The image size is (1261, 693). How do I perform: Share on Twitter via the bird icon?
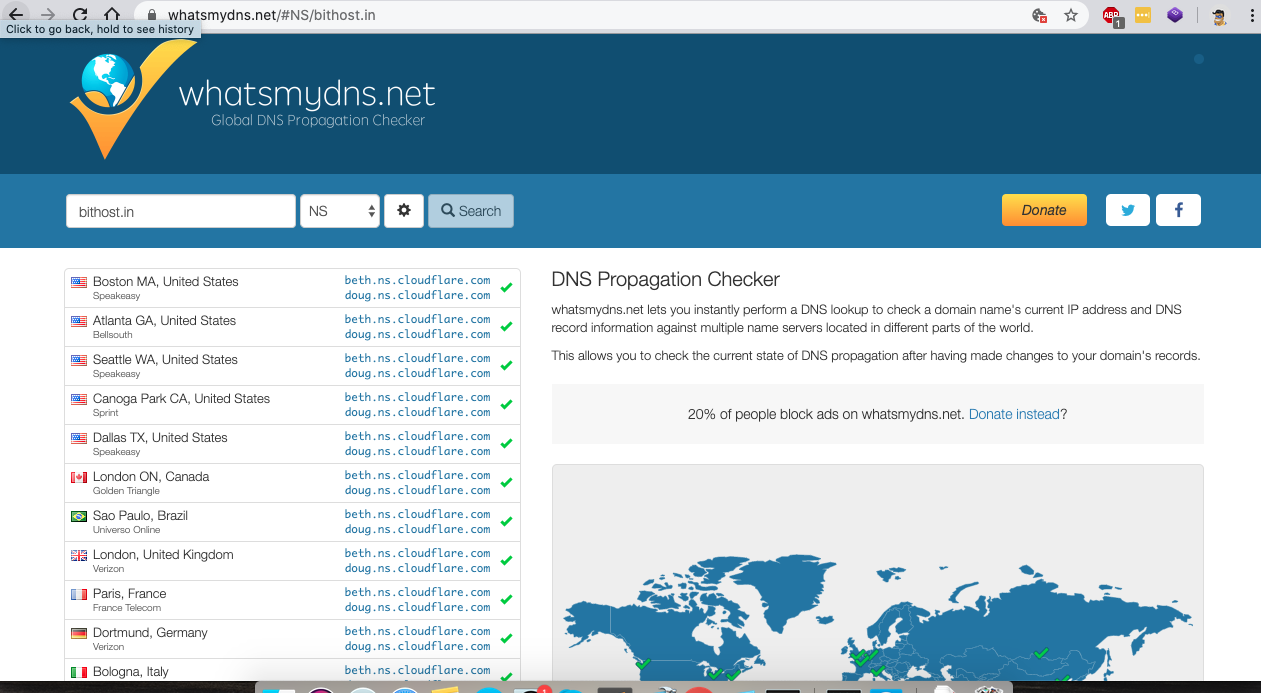[x=1128, y=210]
